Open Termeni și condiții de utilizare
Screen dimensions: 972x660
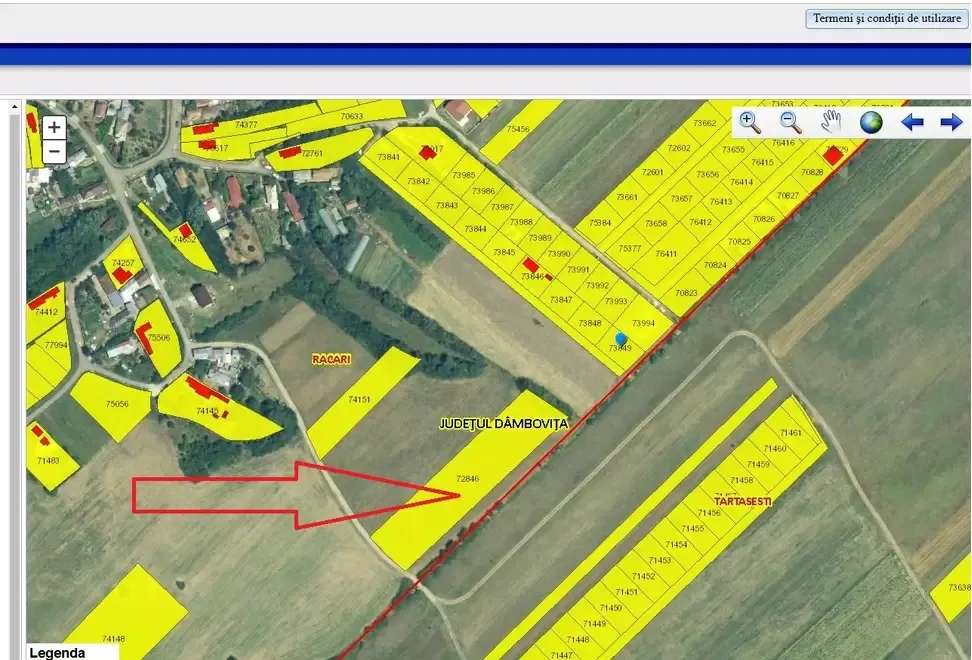887,19
